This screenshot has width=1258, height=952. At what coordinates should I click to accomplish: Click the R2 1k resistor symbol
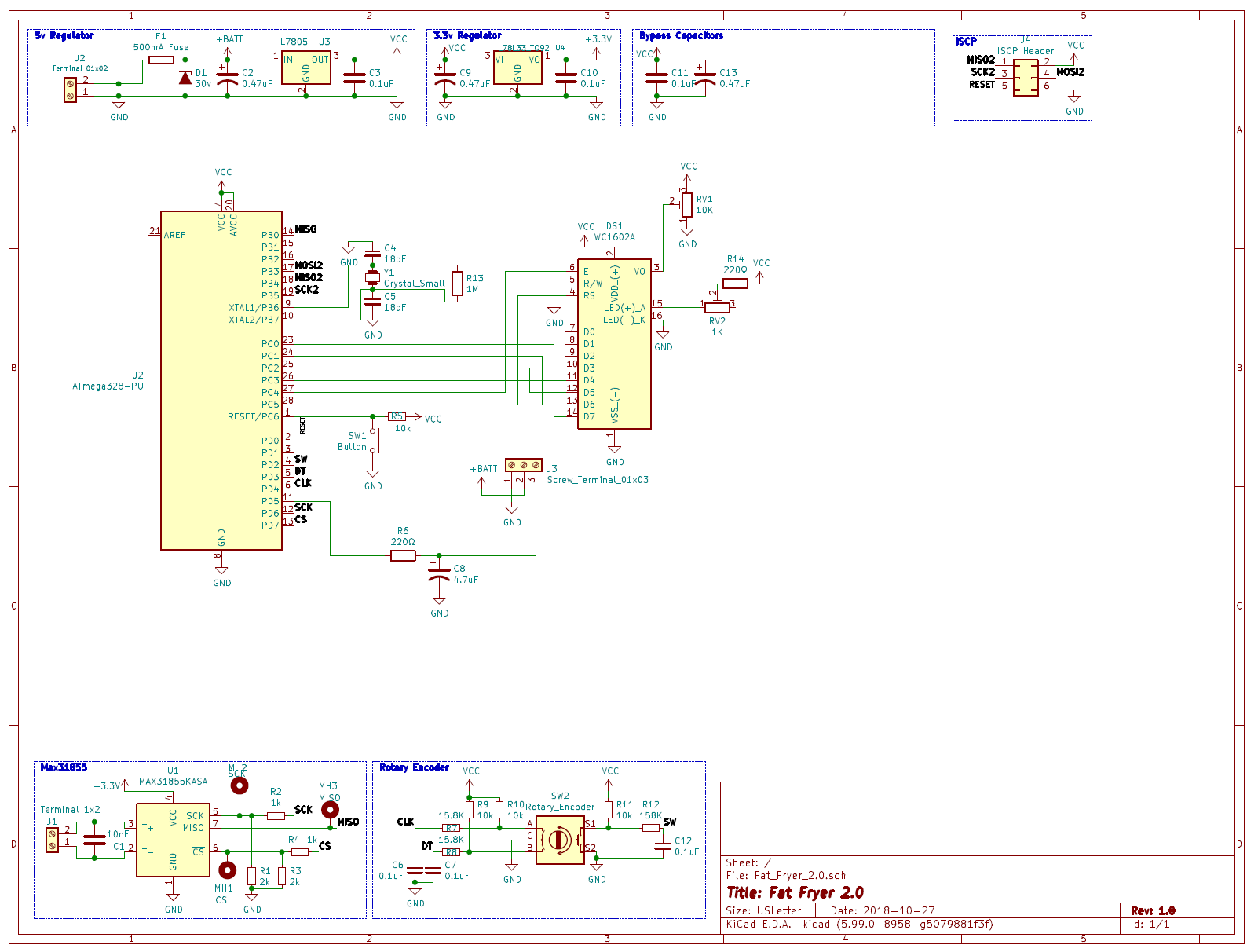(276, 815)
